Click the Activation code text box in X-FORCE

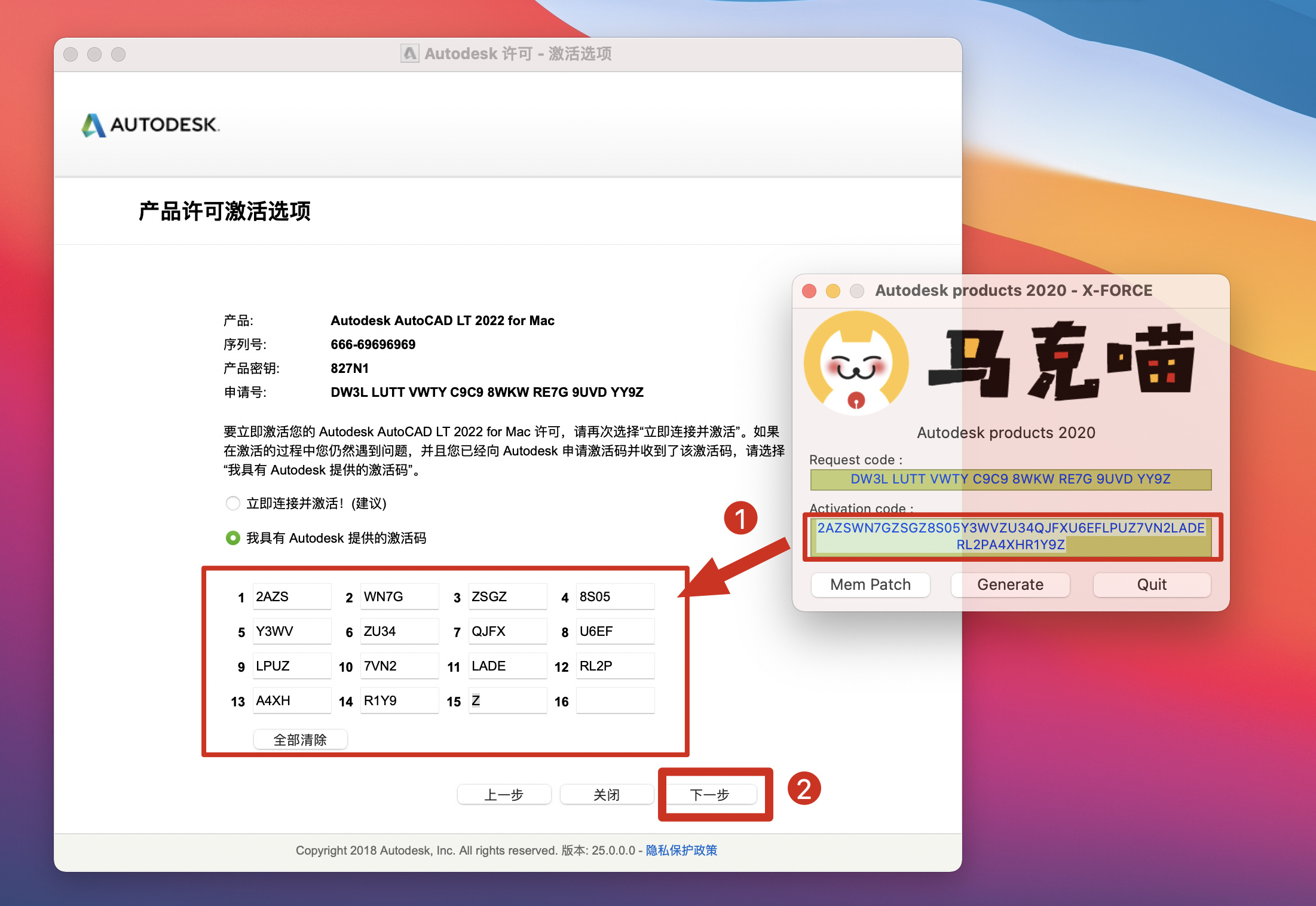click(1010, 536)
